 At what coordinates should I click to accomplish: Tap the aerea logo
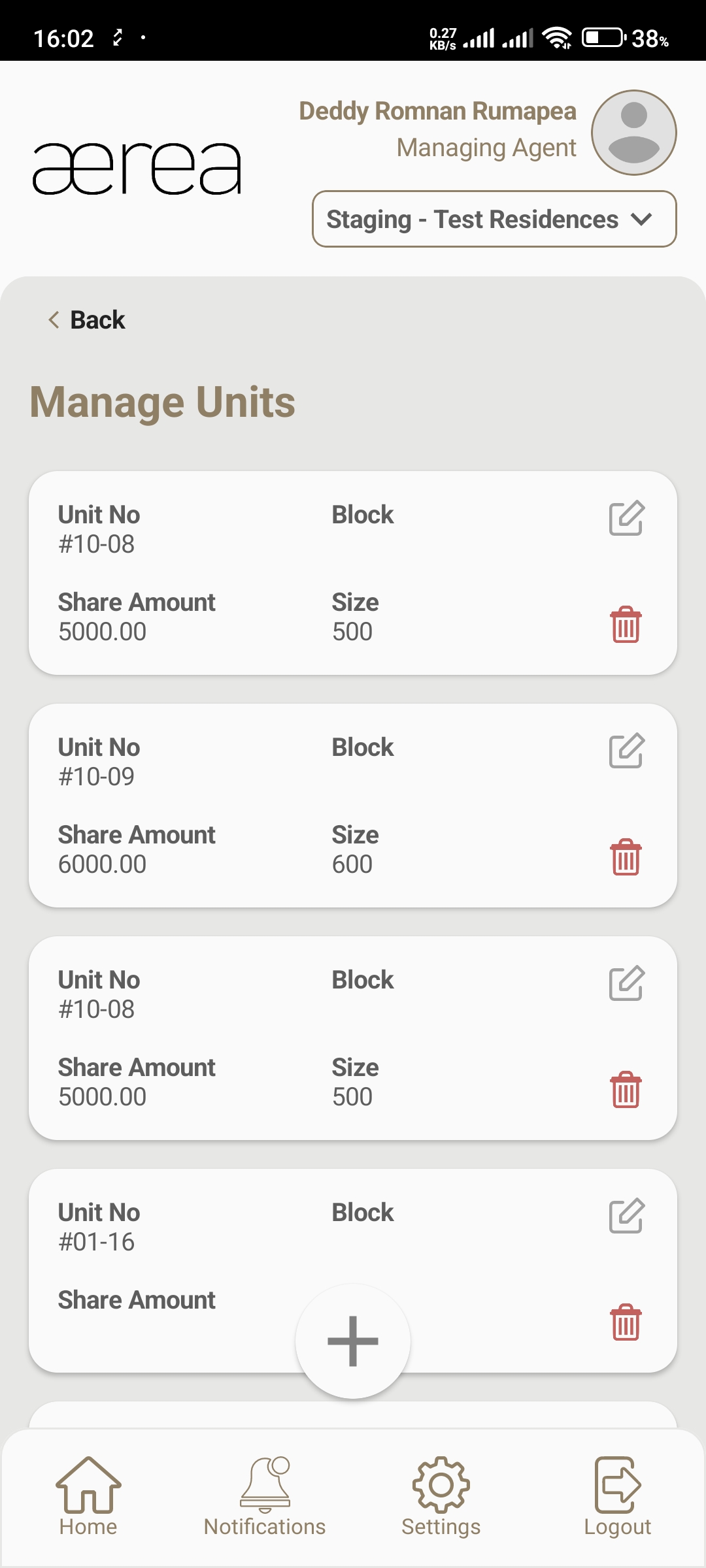point(137,169)
